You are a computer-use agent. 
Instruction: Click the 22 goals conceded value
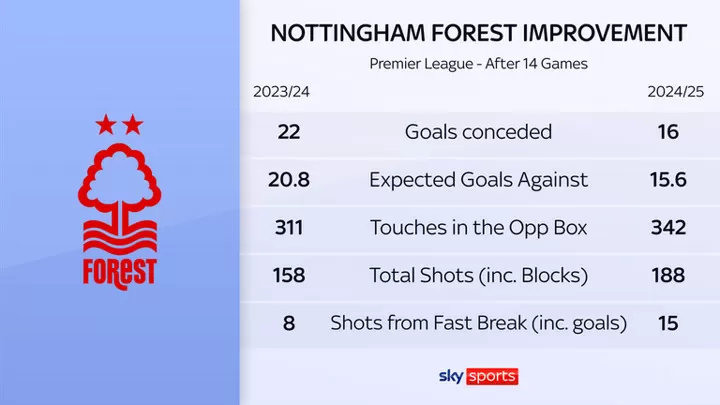point(289,132)
